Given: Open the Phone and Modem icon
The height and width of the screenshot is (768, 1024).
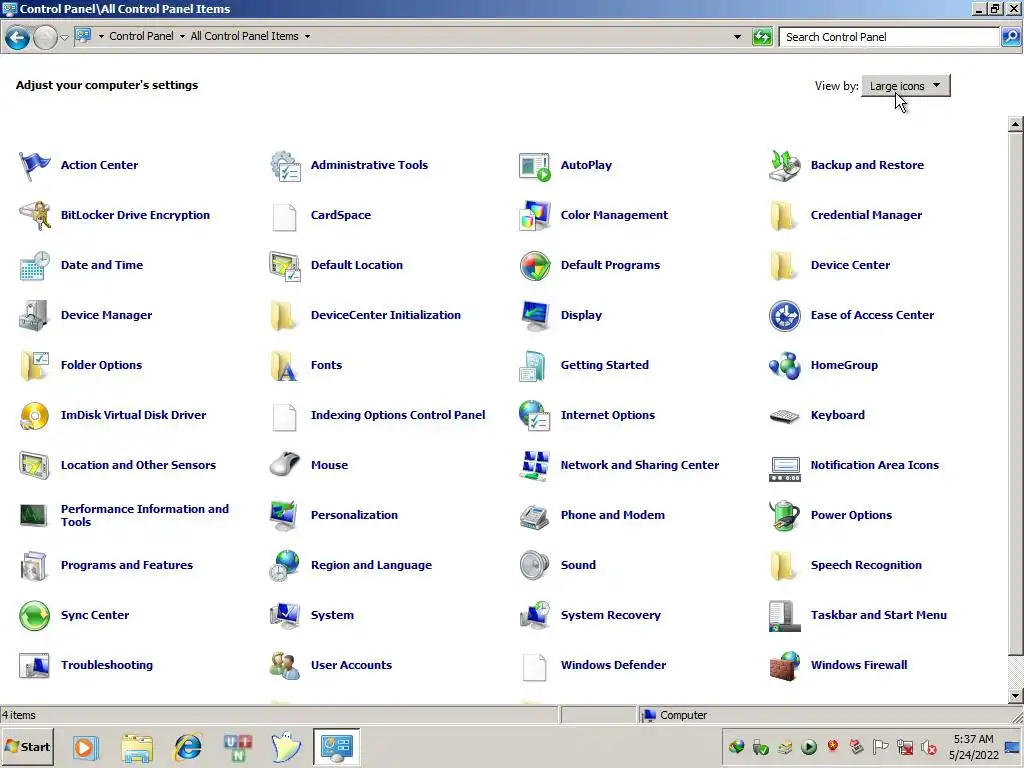Looking at the screenshot, I should pos(535,515).
